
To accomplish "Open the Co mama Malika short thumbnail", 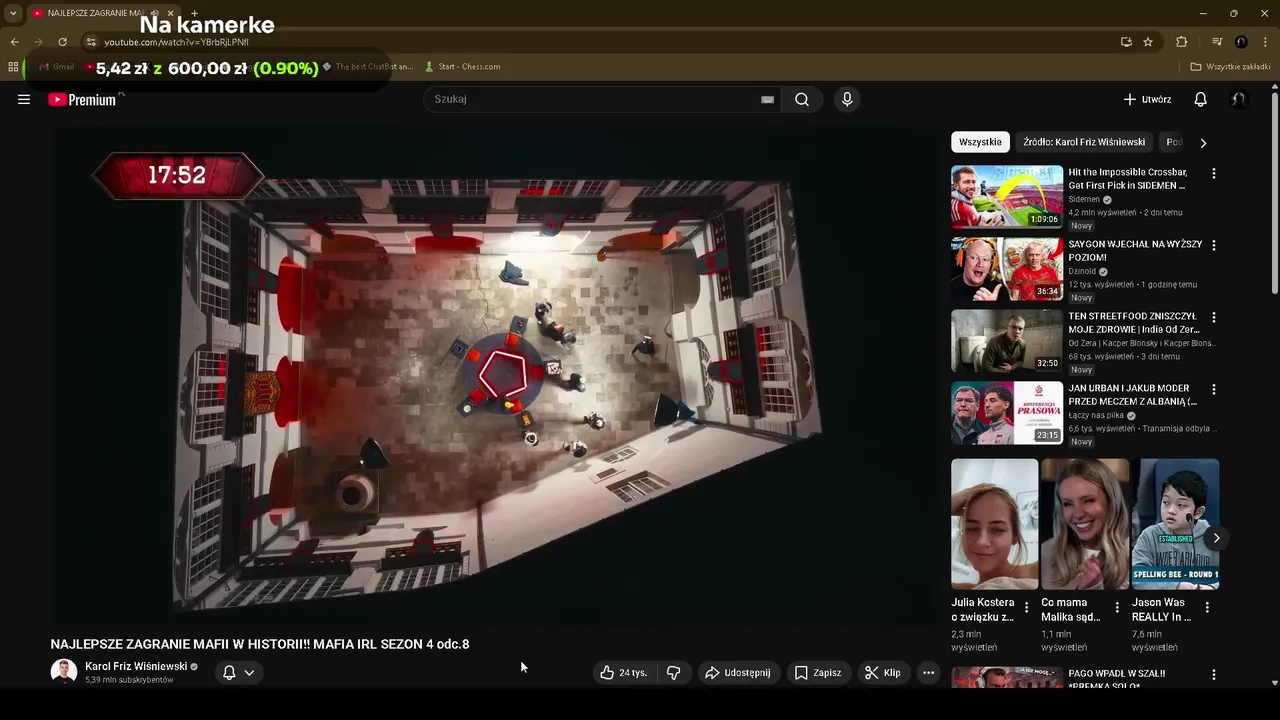I will tap(1085, 524).
